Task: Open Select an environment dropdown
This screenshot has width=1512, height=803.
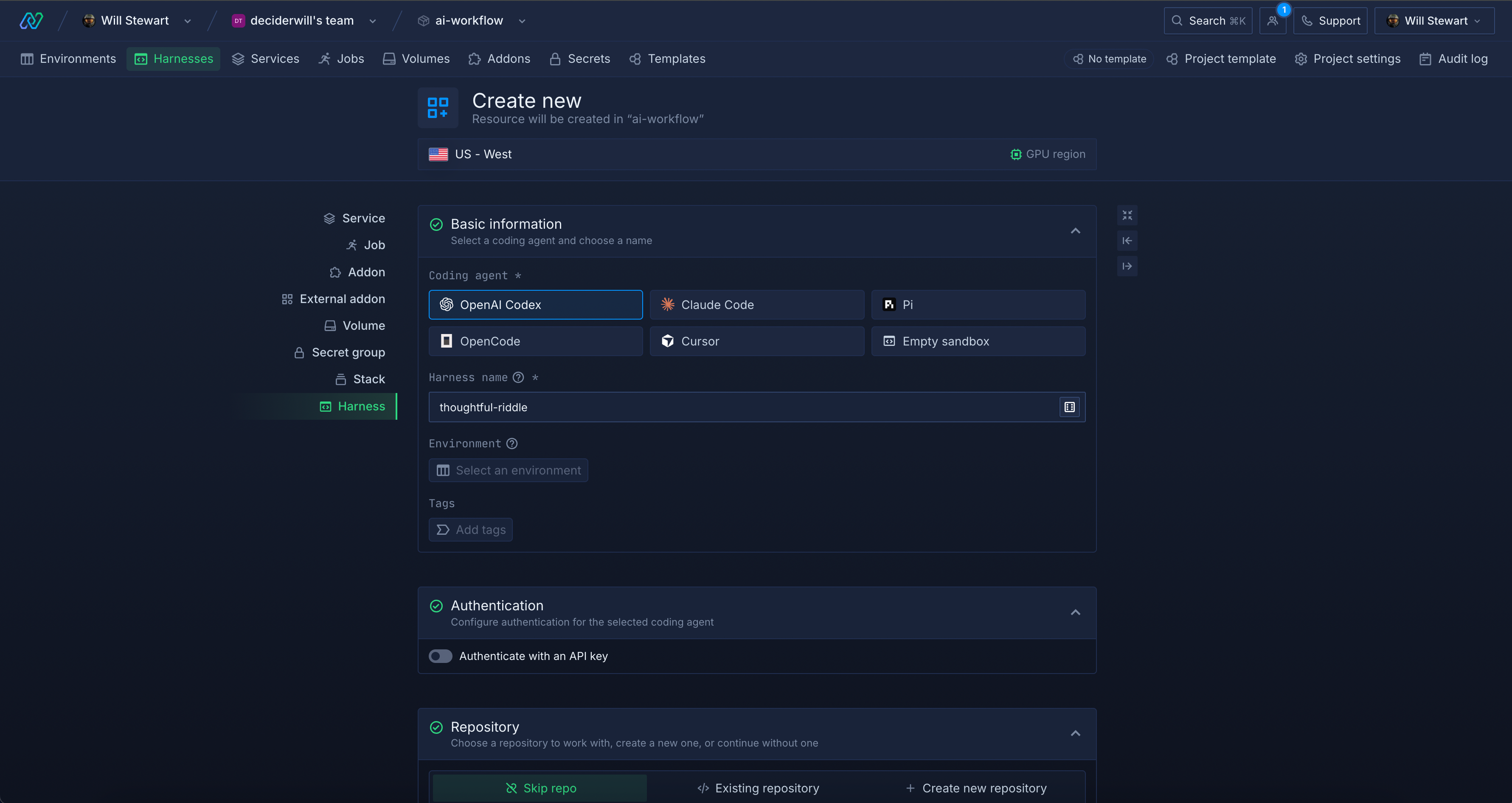Action: (x=508, y=470)
